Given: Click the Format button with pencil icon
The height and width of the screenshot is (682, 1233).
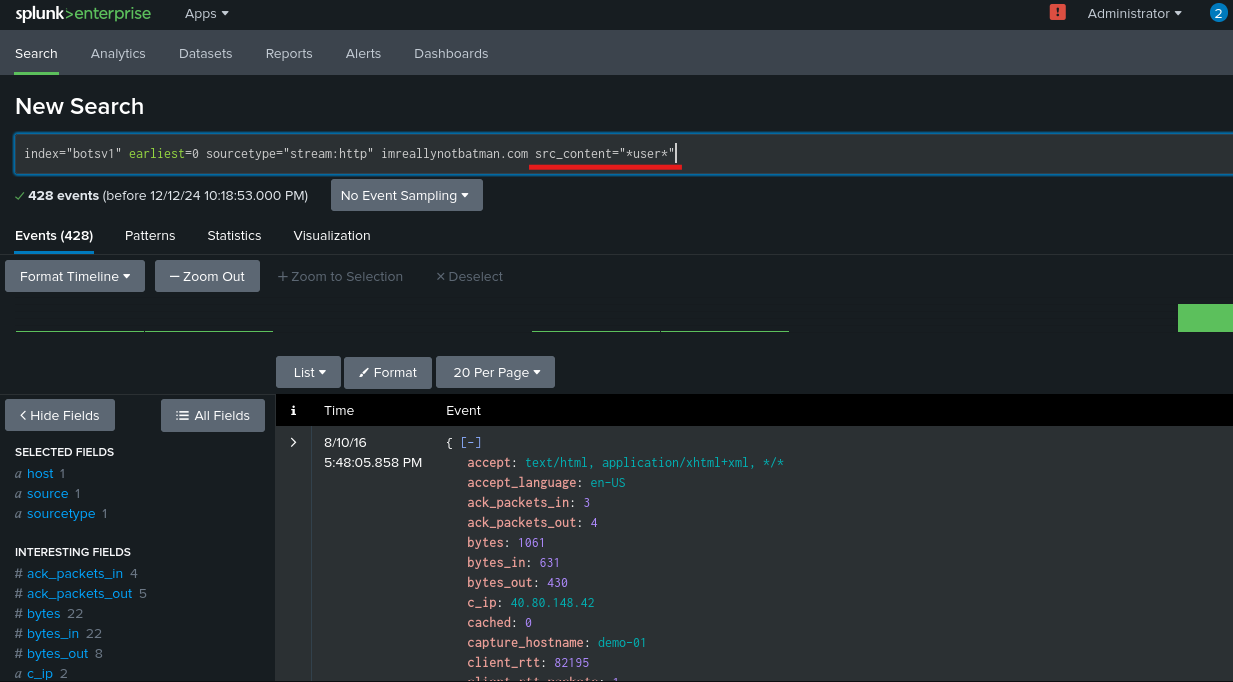Looking at the screenshot, I should tap(388, 372).
